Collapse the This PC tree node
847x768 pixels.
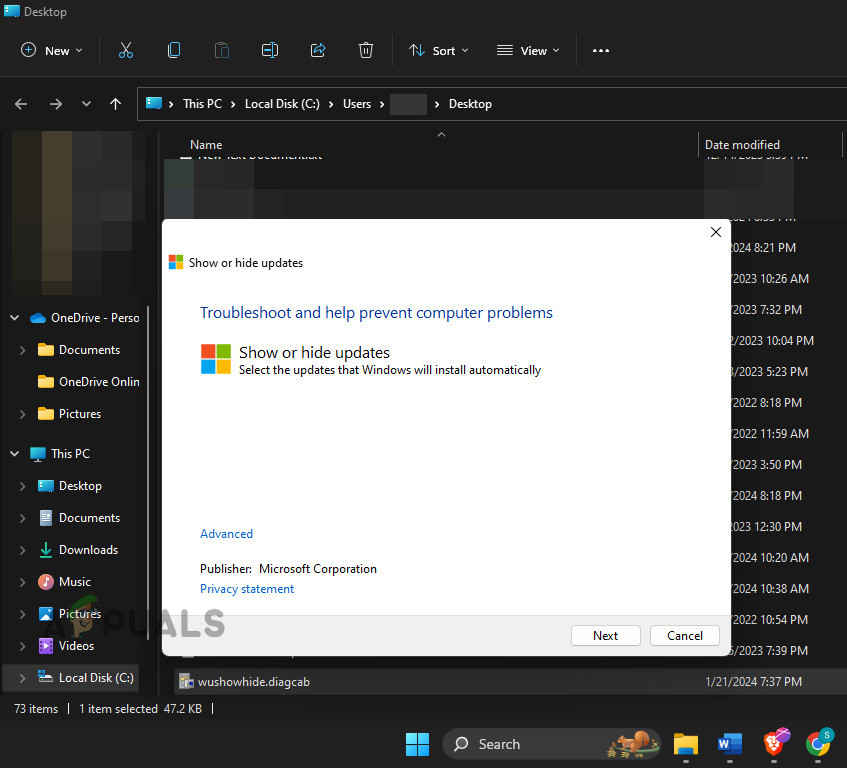pos(15,454)
